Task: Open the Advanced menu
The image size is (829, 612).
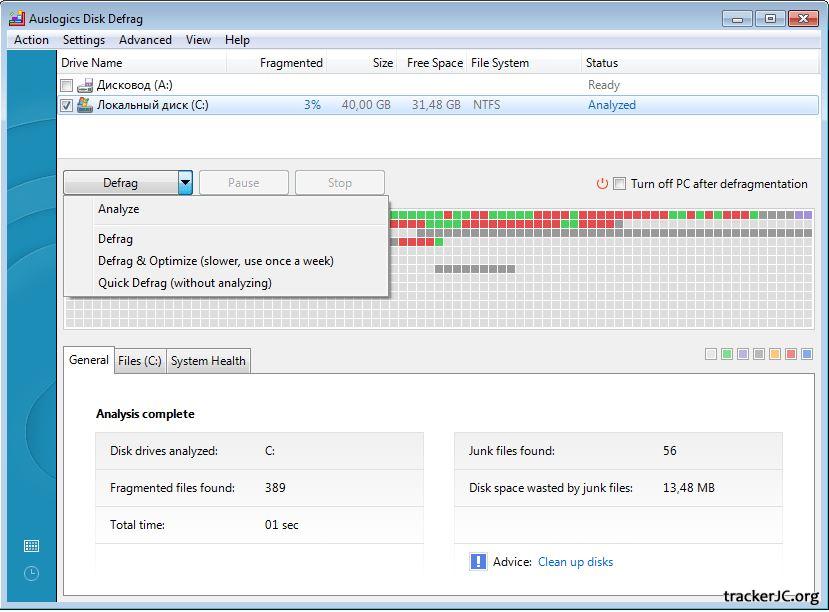Action: point(145,40)
